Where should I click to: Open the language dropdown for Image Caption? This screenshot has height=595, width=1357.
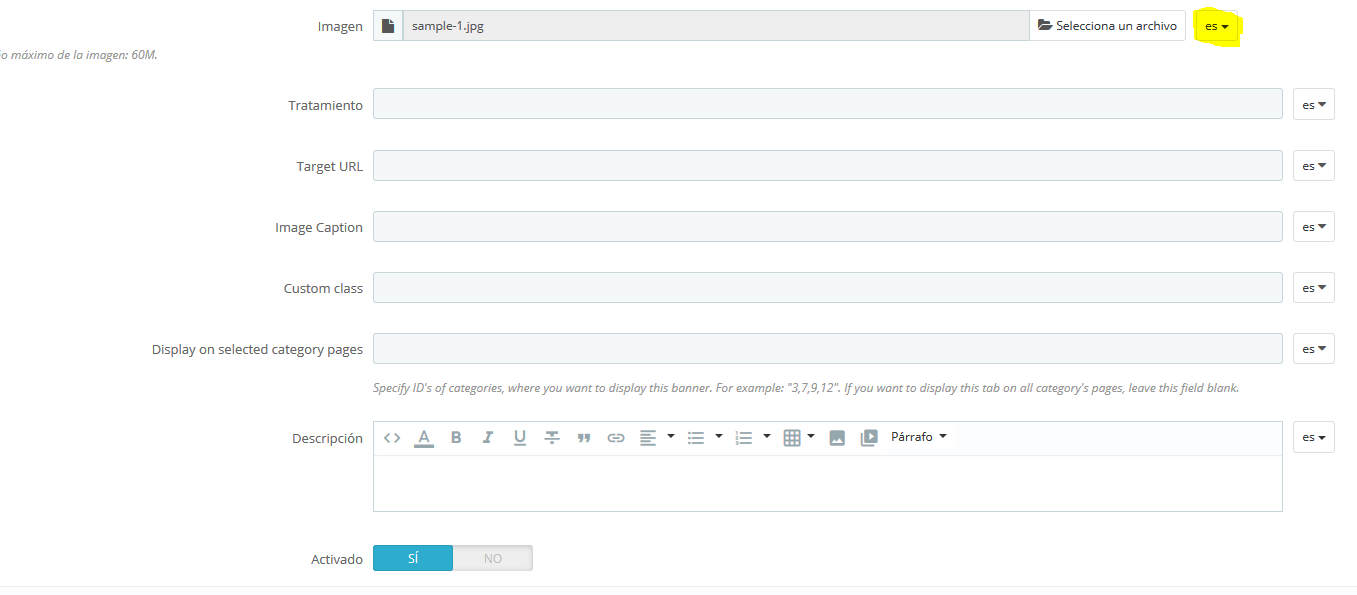[x=1314, y=227]
